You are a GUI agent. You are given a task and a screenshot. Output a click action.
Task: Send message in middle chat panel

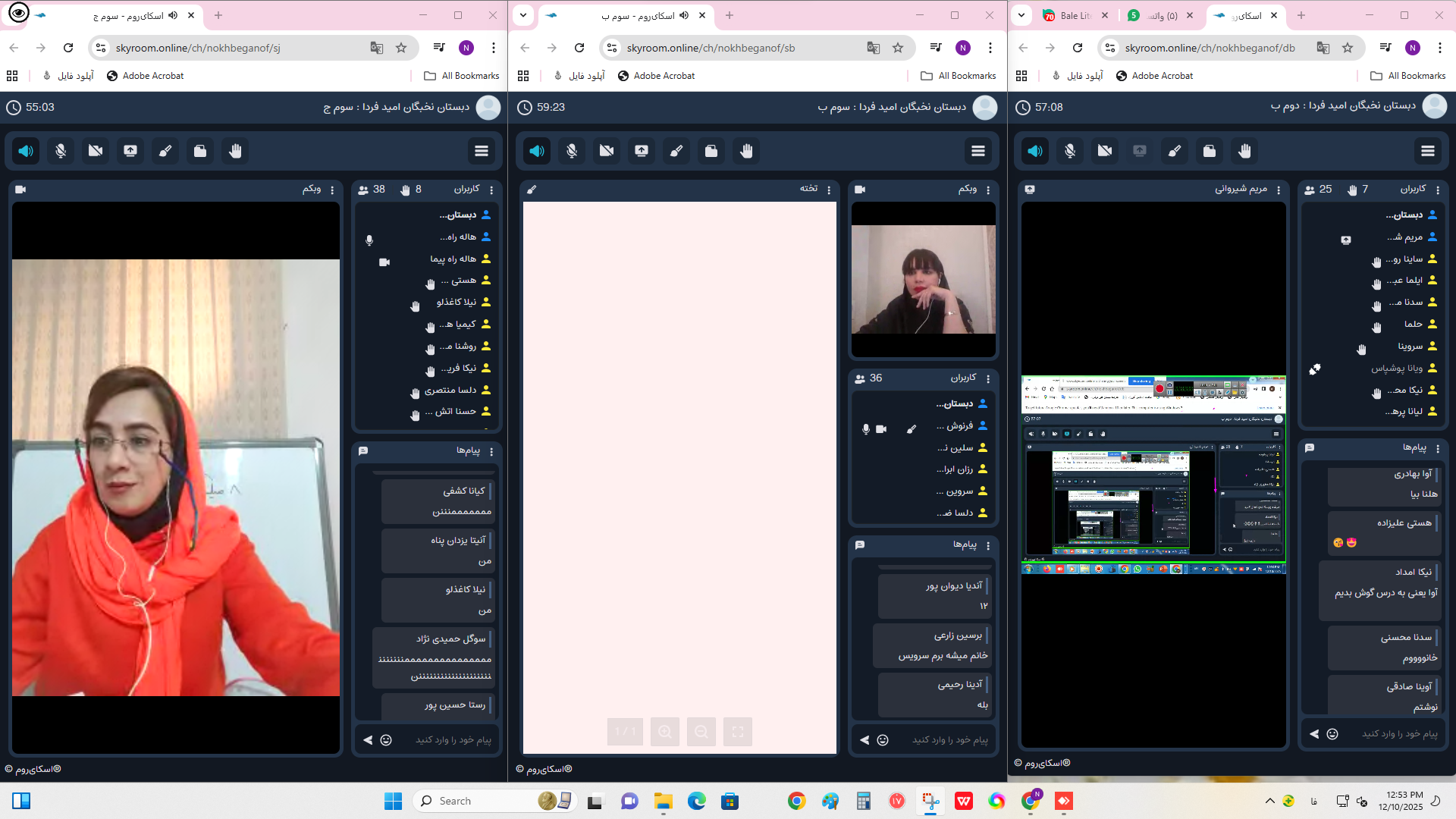pos(864,740)
